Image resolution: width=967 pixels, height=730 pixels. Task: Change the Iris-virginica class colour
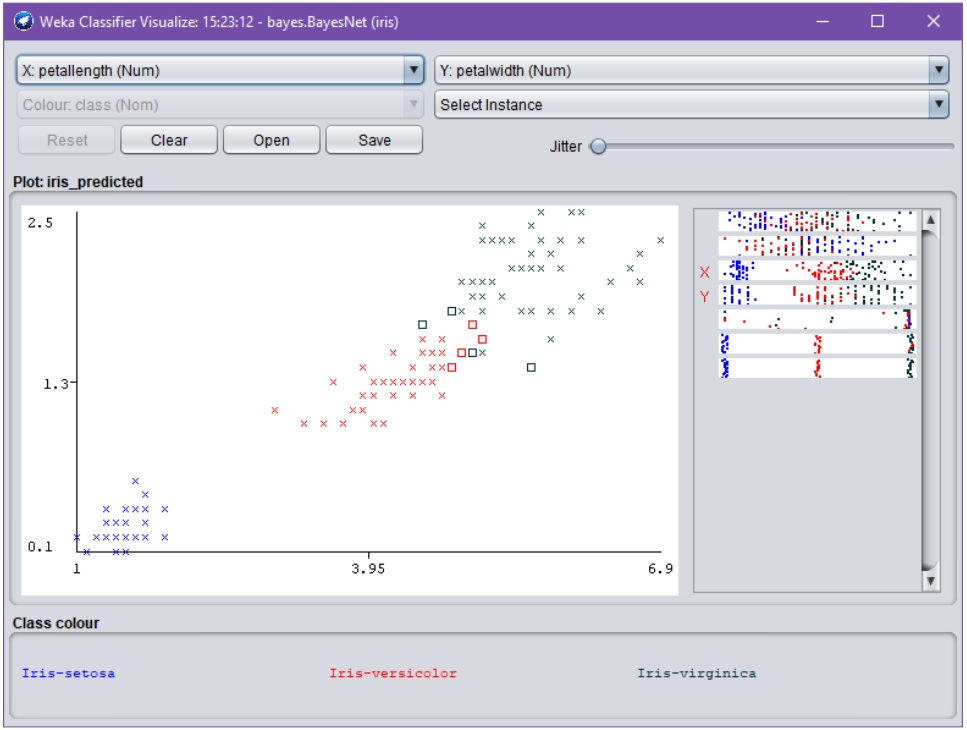pyautogui.click(x=696, y=673)
